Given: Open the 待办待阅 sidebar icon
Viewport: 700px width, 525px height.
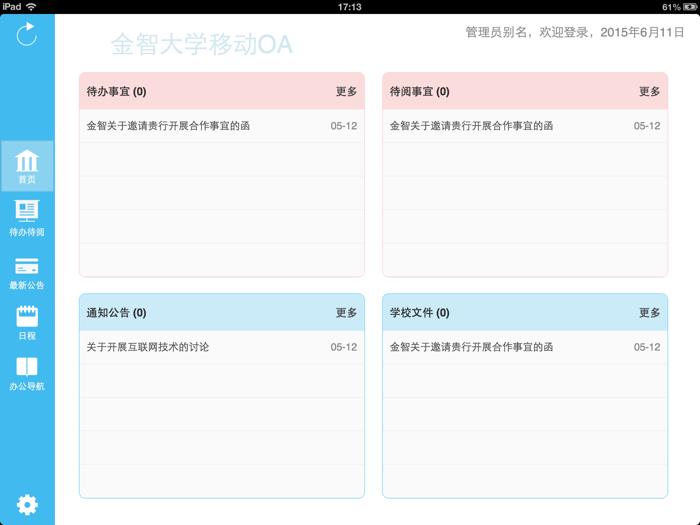Looking at the screenshot, I should pos(27,218).
